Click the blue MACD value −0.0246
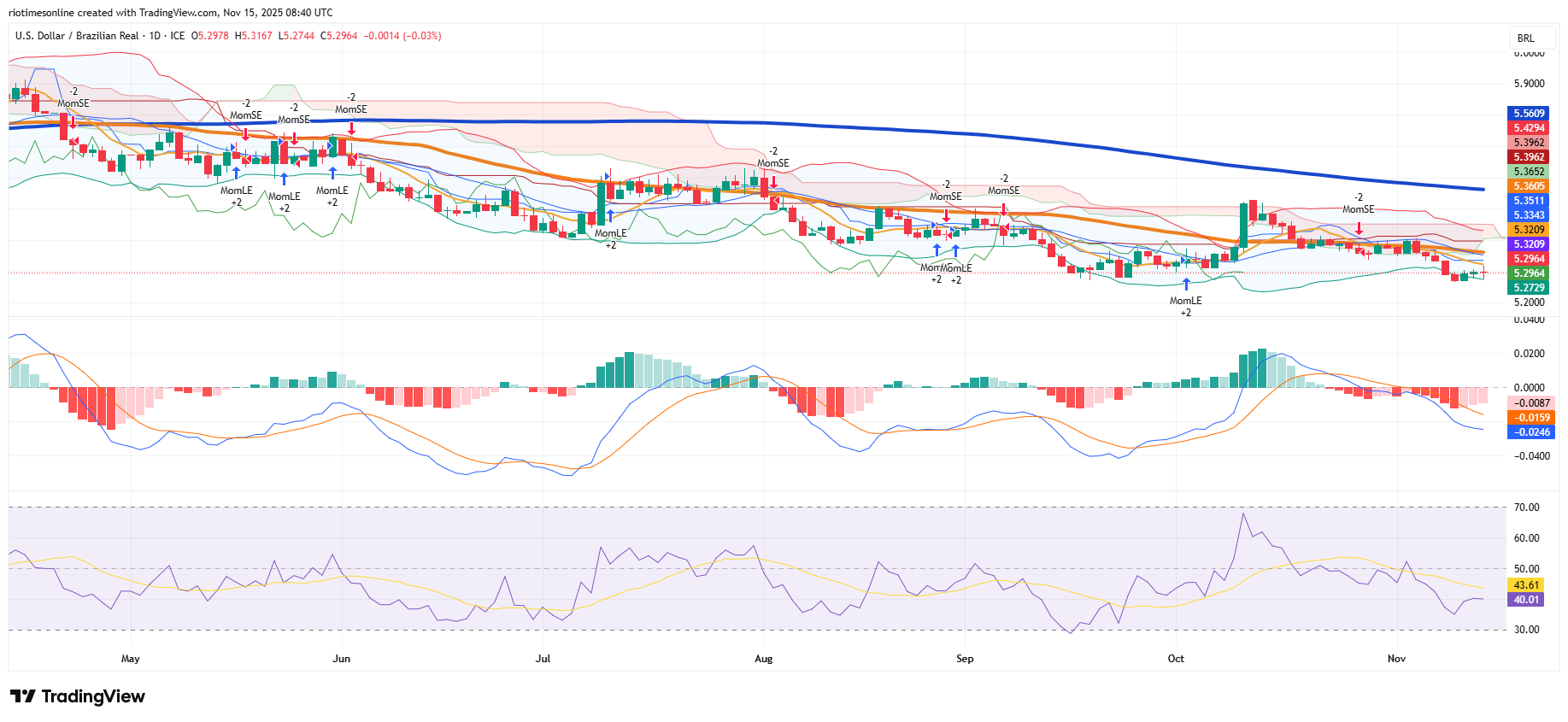Viewport: 1568px width, 722px height. [1530, 432]
